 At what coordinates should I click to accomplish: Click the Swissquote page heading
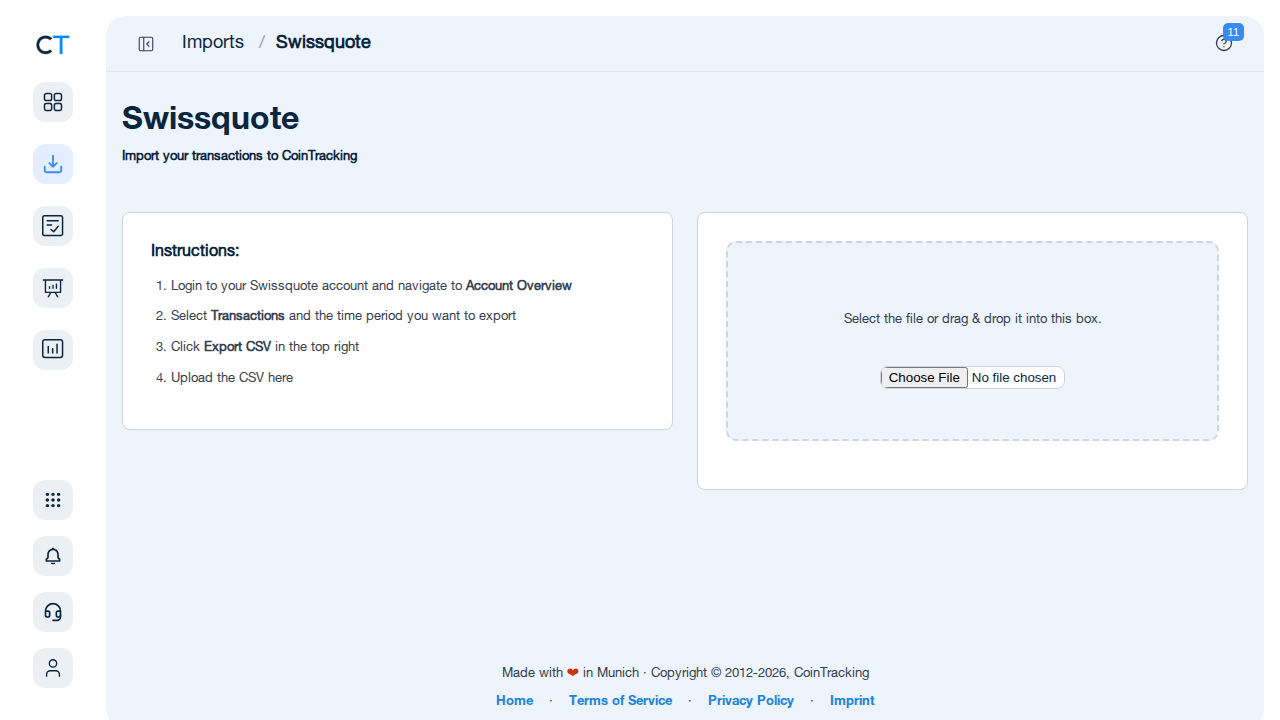pos(210,118)
